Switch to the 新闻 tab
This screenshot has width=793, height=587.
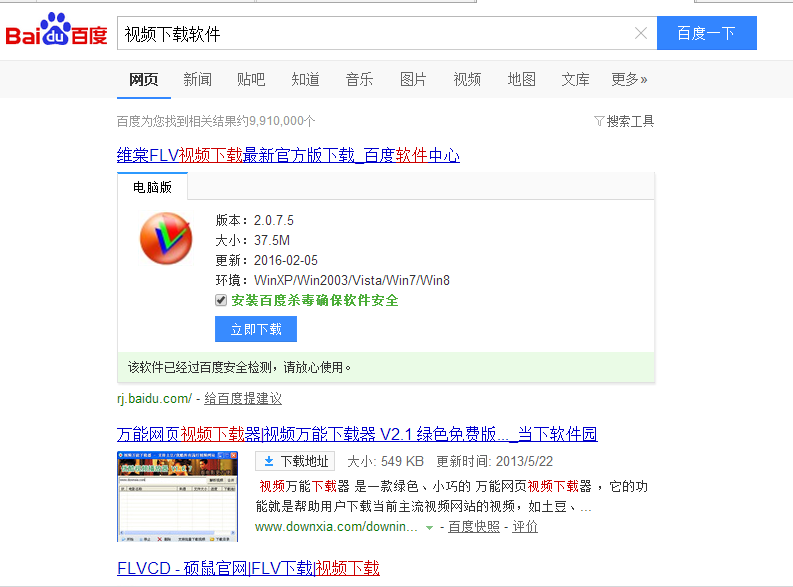[197, 79]
